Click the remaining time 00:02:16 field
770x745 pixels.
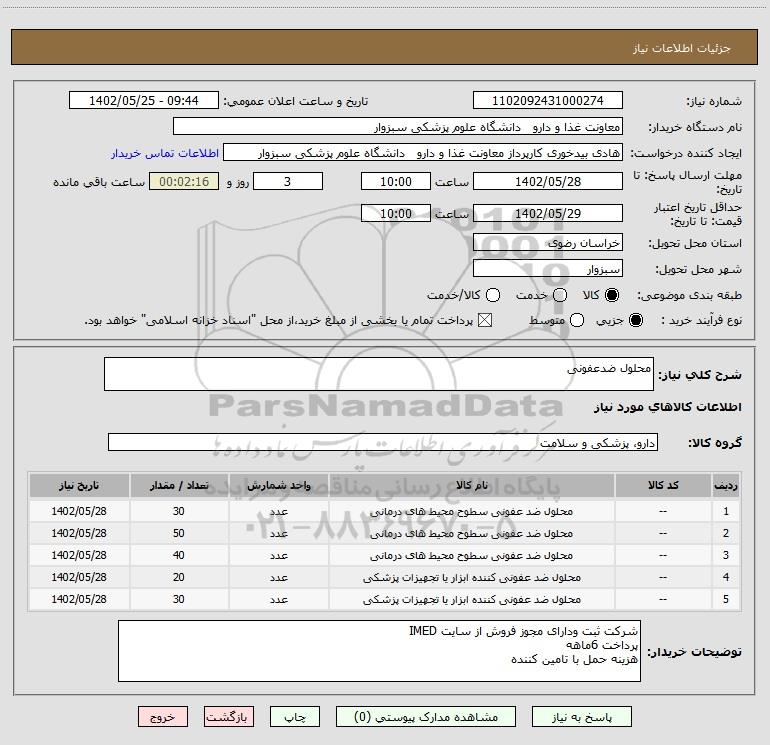click(x=184, y=181)
